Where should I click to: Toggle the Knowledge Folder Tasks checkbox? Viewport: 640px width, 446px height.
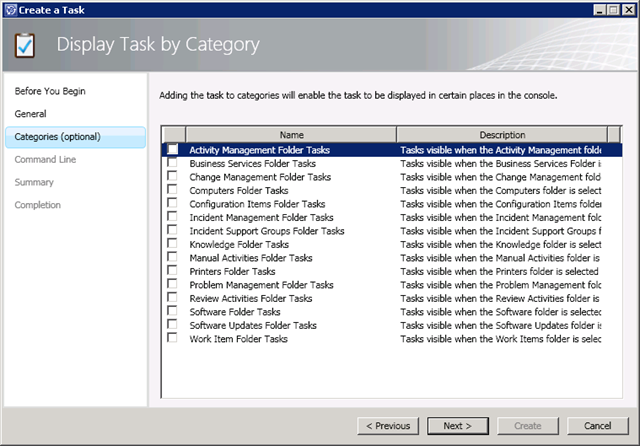coord(173,244)
